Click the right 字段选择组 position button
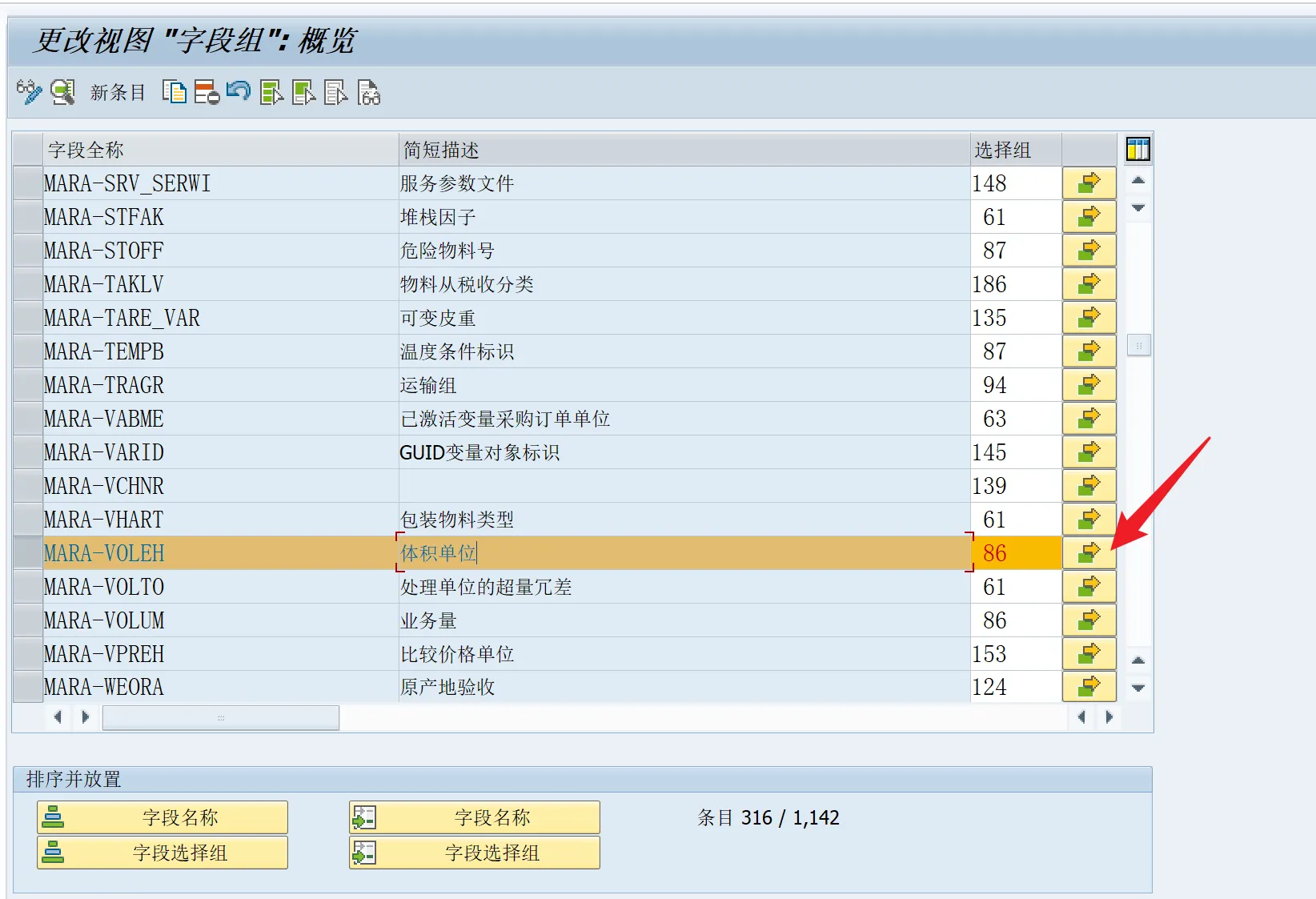 tap(475, 853)
